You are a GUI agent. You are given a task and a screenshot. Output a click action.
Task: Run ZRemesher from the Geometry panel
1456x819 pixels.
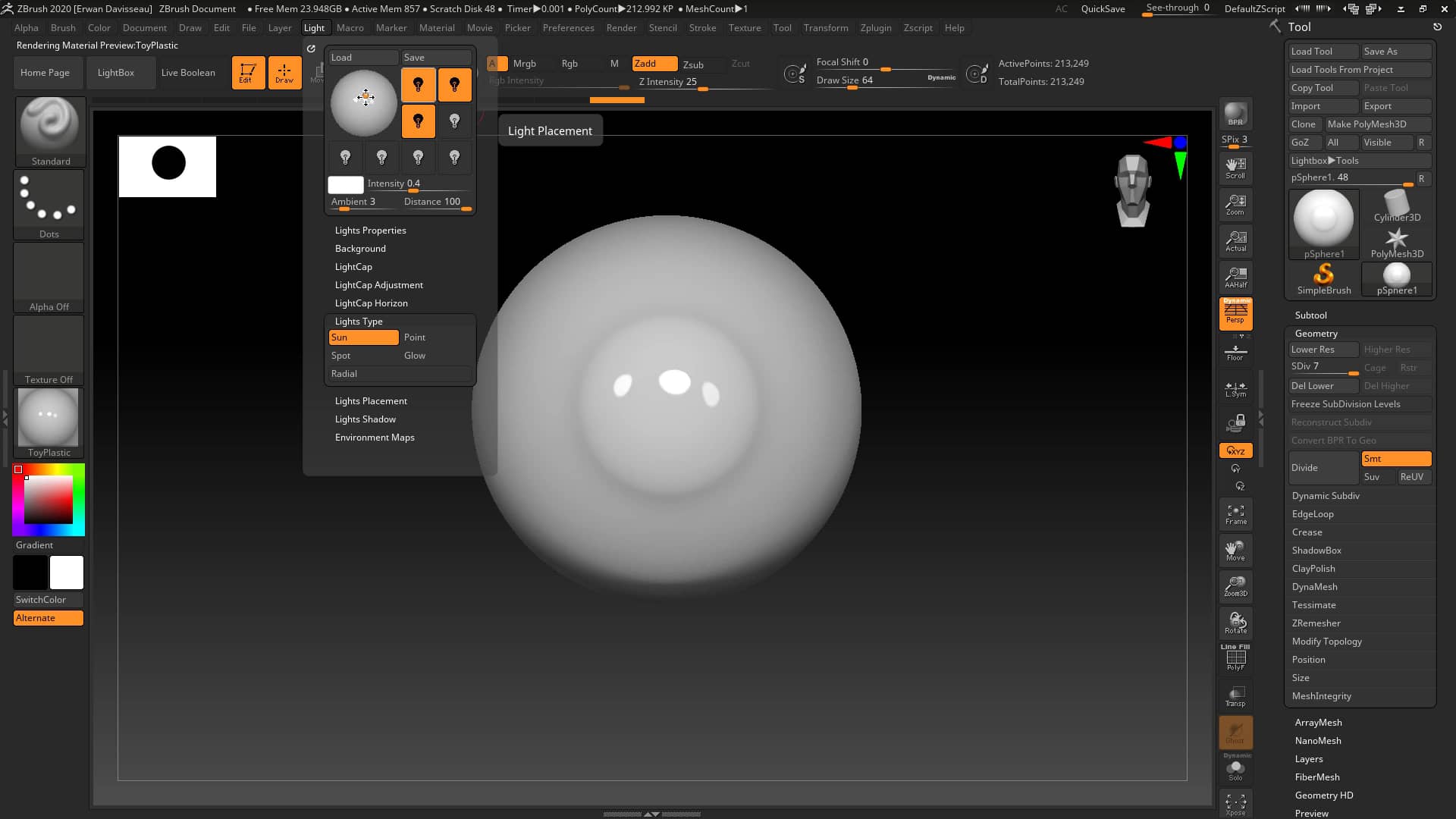[x=1316, y=623]
